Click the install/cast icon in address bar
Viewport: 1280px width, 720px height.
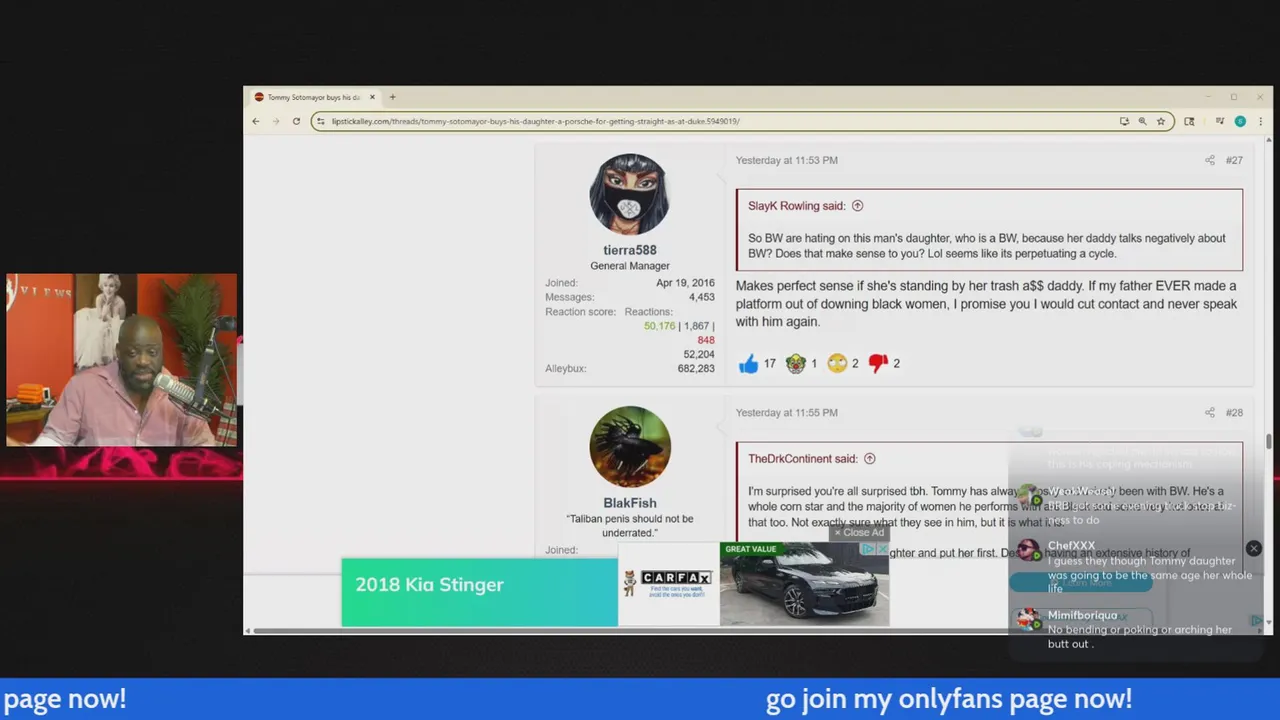[x=1124, y=121]
